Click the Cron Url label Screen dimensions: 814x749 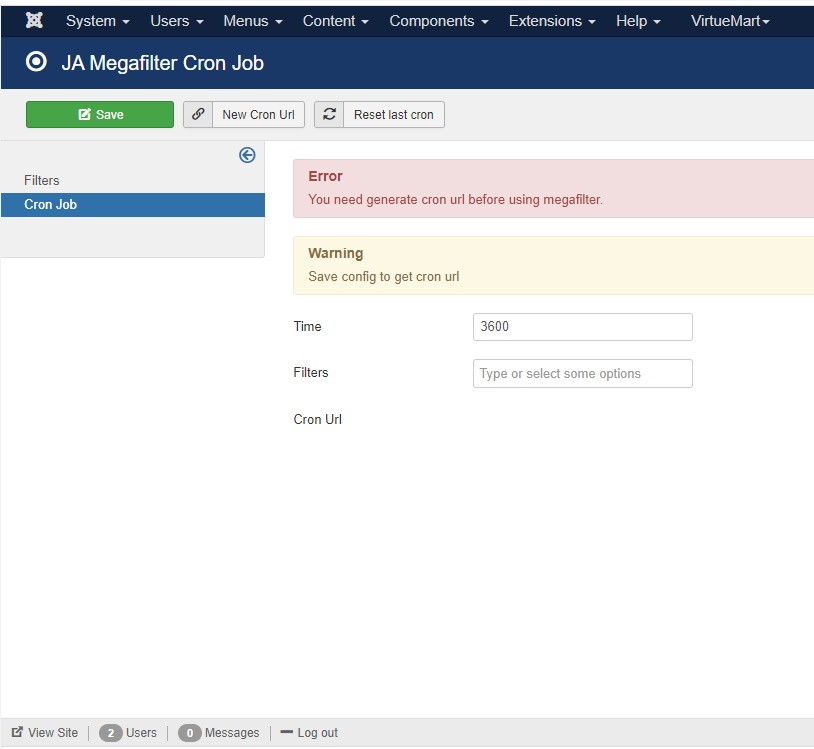pos(317,419)
